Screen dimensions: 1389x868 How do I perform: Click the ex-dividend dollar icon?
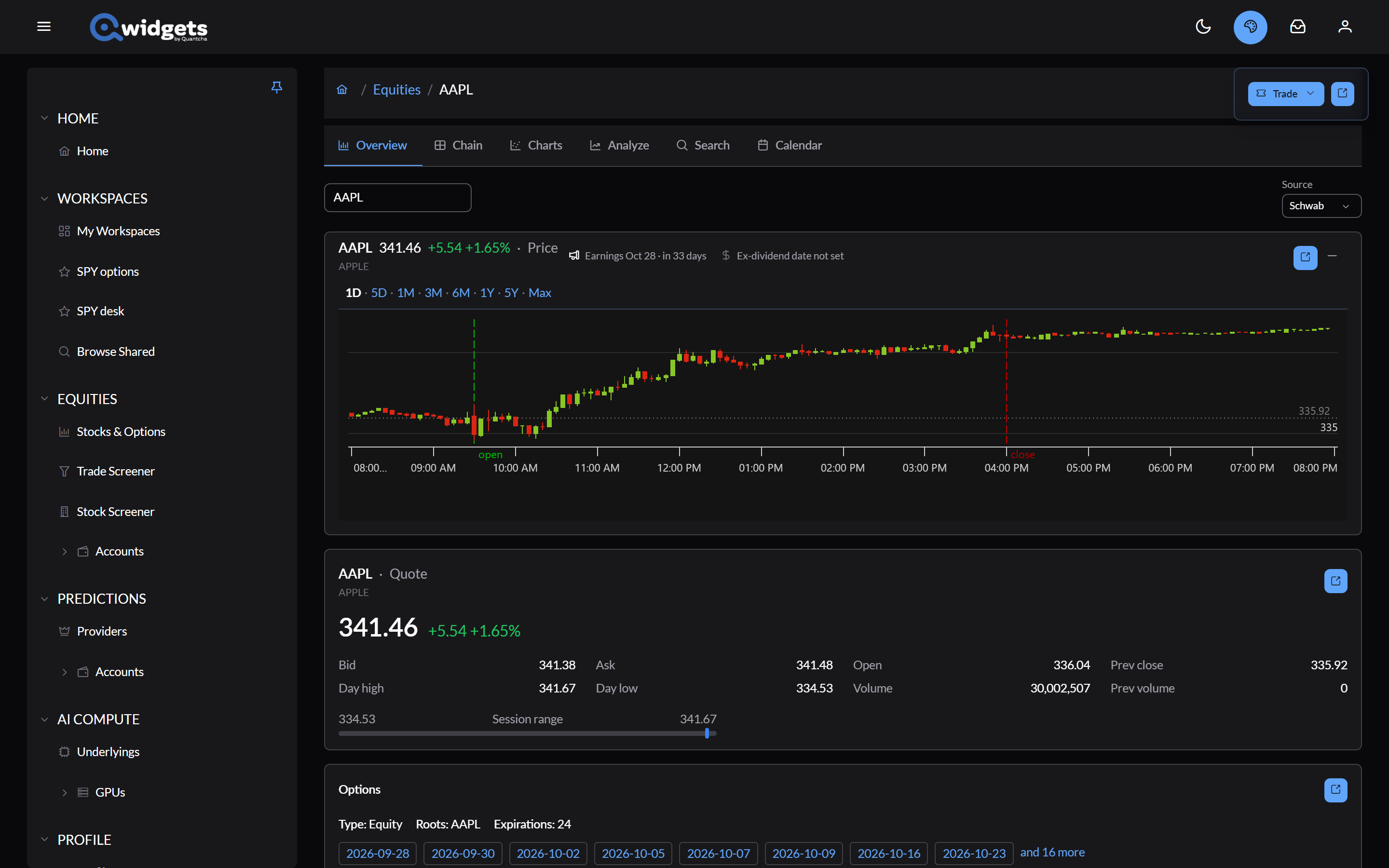tap(726, 256)
